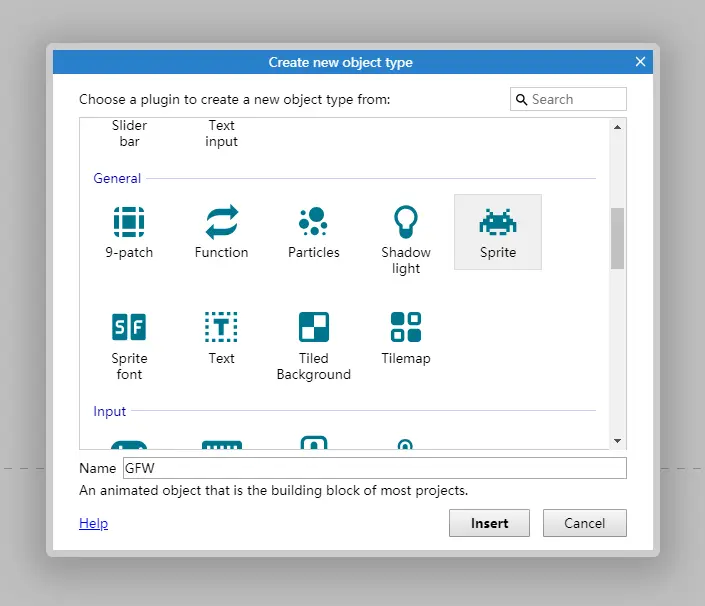Pick the Shadow light plugin icon
The width and height of the screenshot is (705, 606).
click(406, 222)
